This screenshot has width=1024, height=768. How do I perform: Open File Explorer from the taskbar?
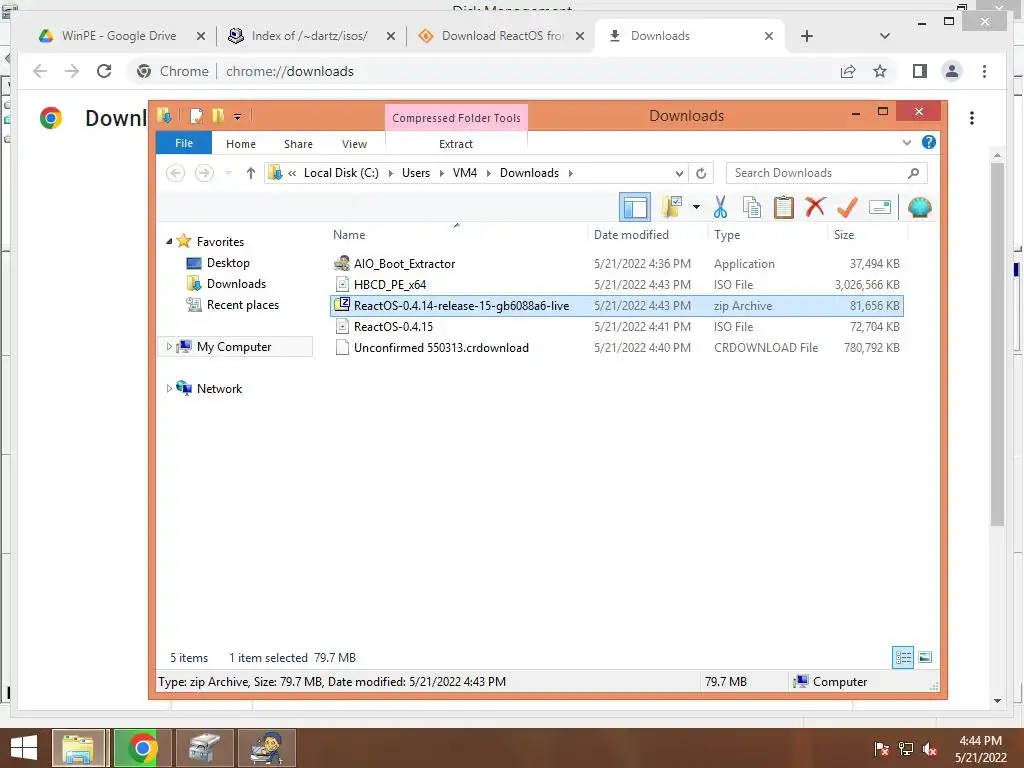(78, 748)
